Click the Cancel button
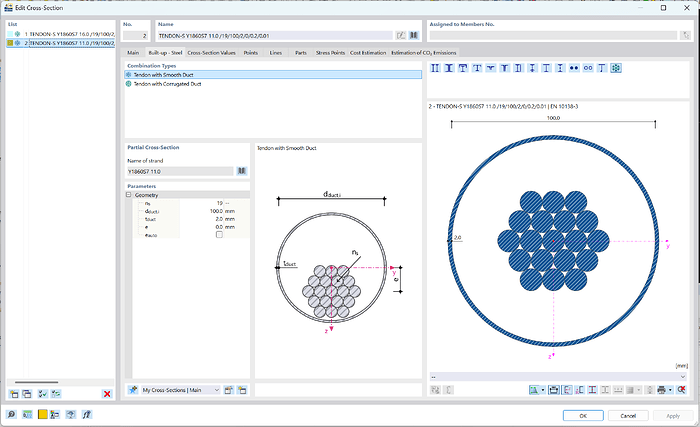The width and height of the screenshot is (700, 427). click(x=628, y=415)
